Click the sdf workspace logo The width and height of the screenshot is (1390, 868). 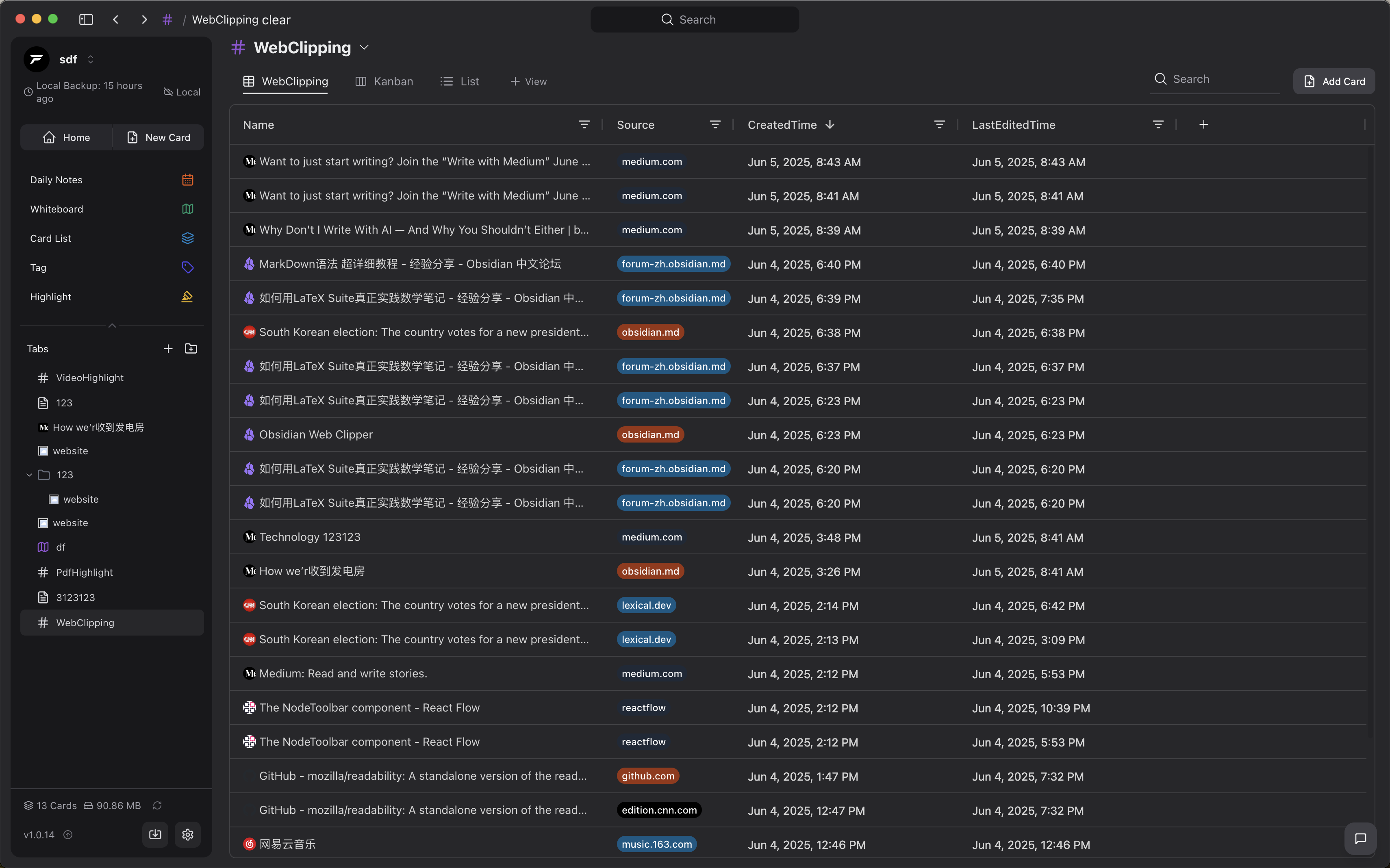click(37, 59)
